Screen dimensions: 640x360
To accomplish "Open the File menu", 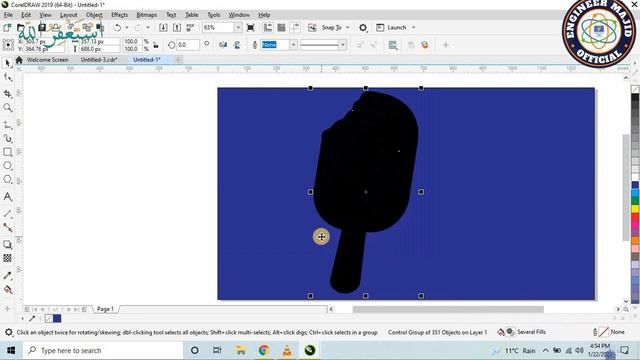I will click(8, 15).
